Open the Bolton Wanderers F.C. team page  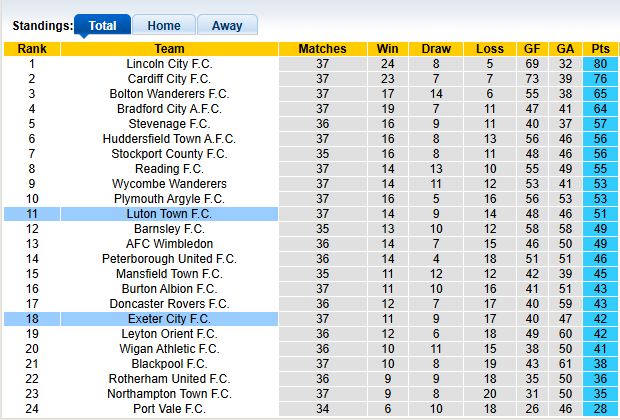point(169,94)
